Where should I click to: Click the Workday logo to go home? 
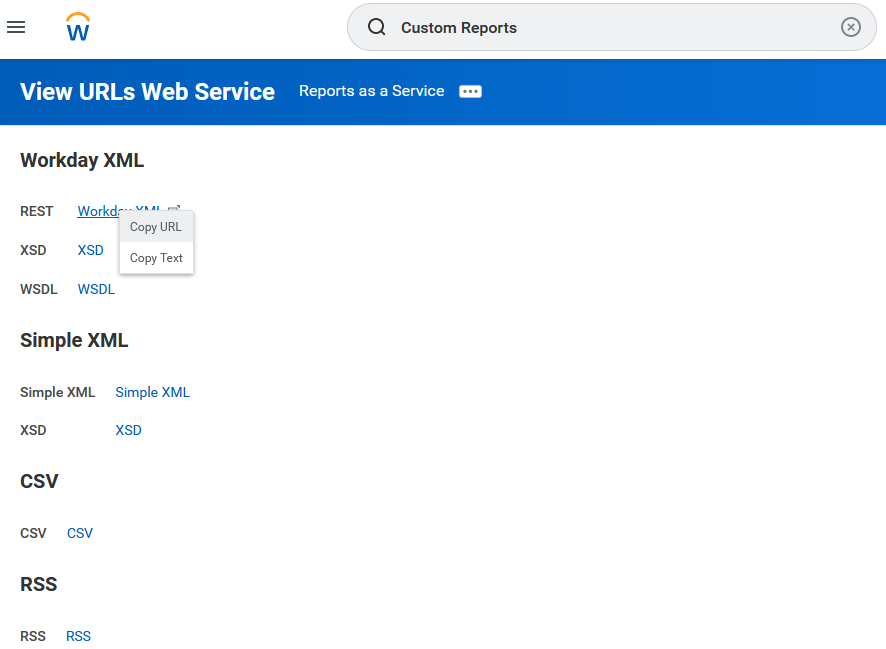pos(77,27)
